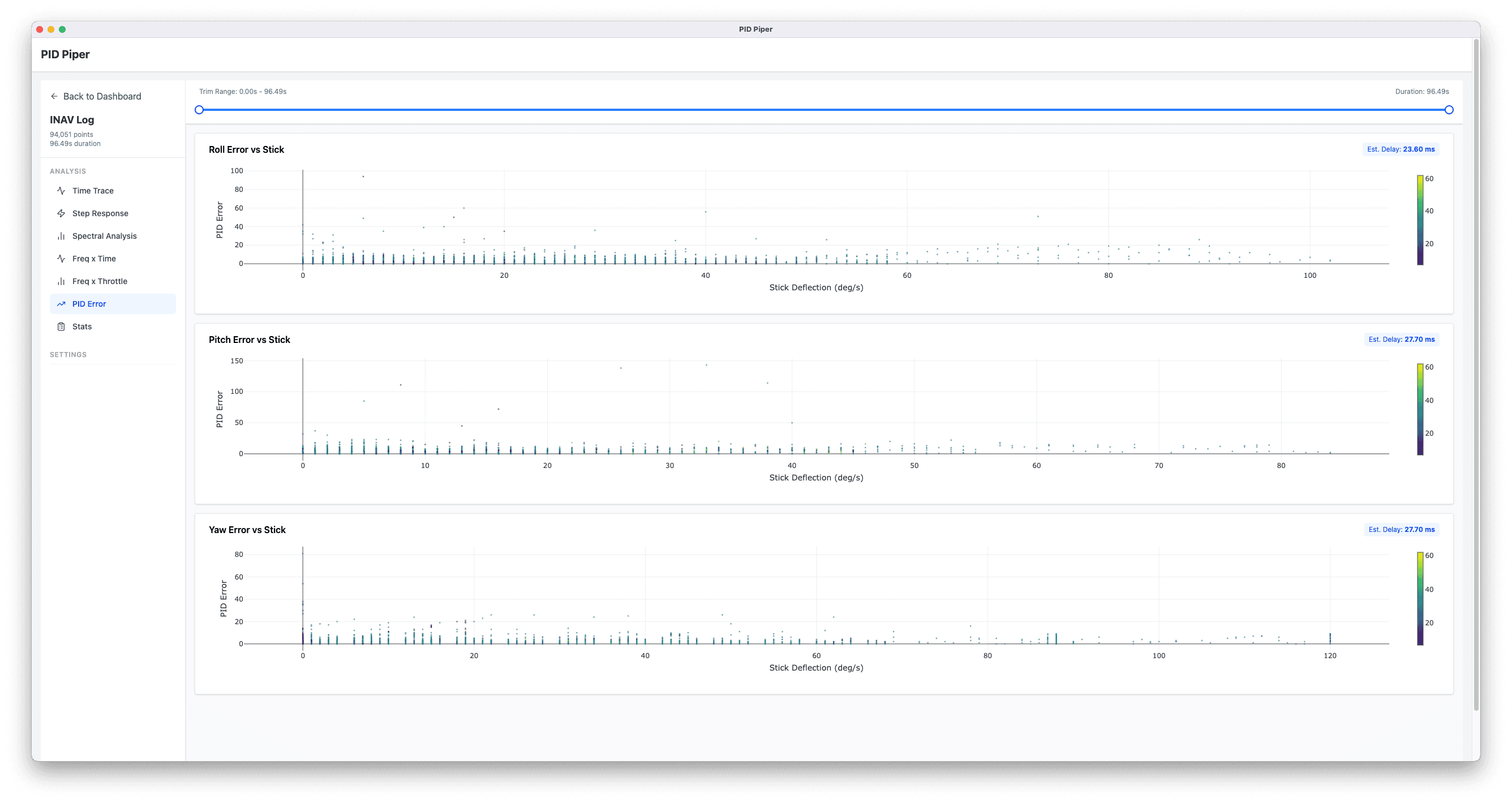The width and height of the screenshot is (1512, 803).
Task: Click Pitch chart Est. Delay badge
Action: [x=1401, y=340]
